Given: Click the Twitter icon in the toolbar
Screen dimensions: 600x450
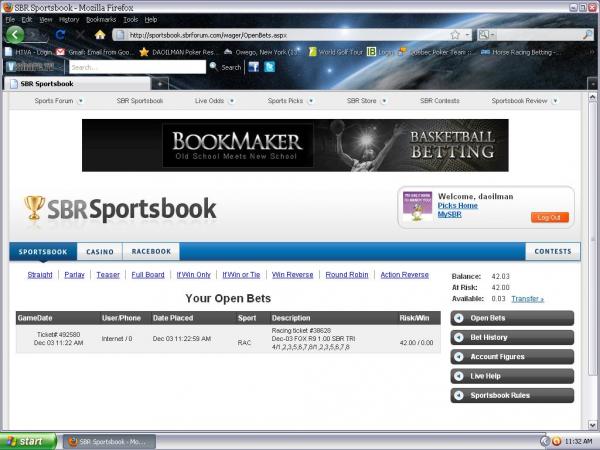Looking at the screenshot, I should pyautogui.click(x=269, y=67).
